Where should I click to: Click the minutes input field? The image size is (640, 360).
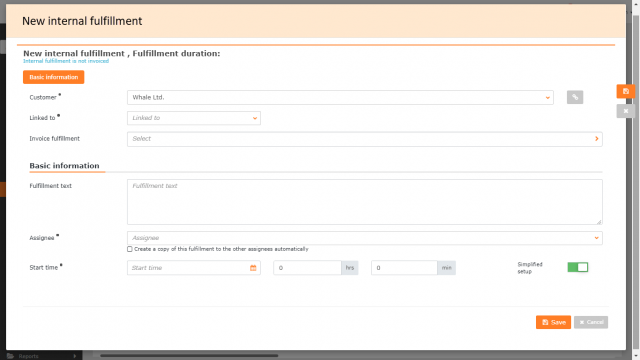point(404,268)
